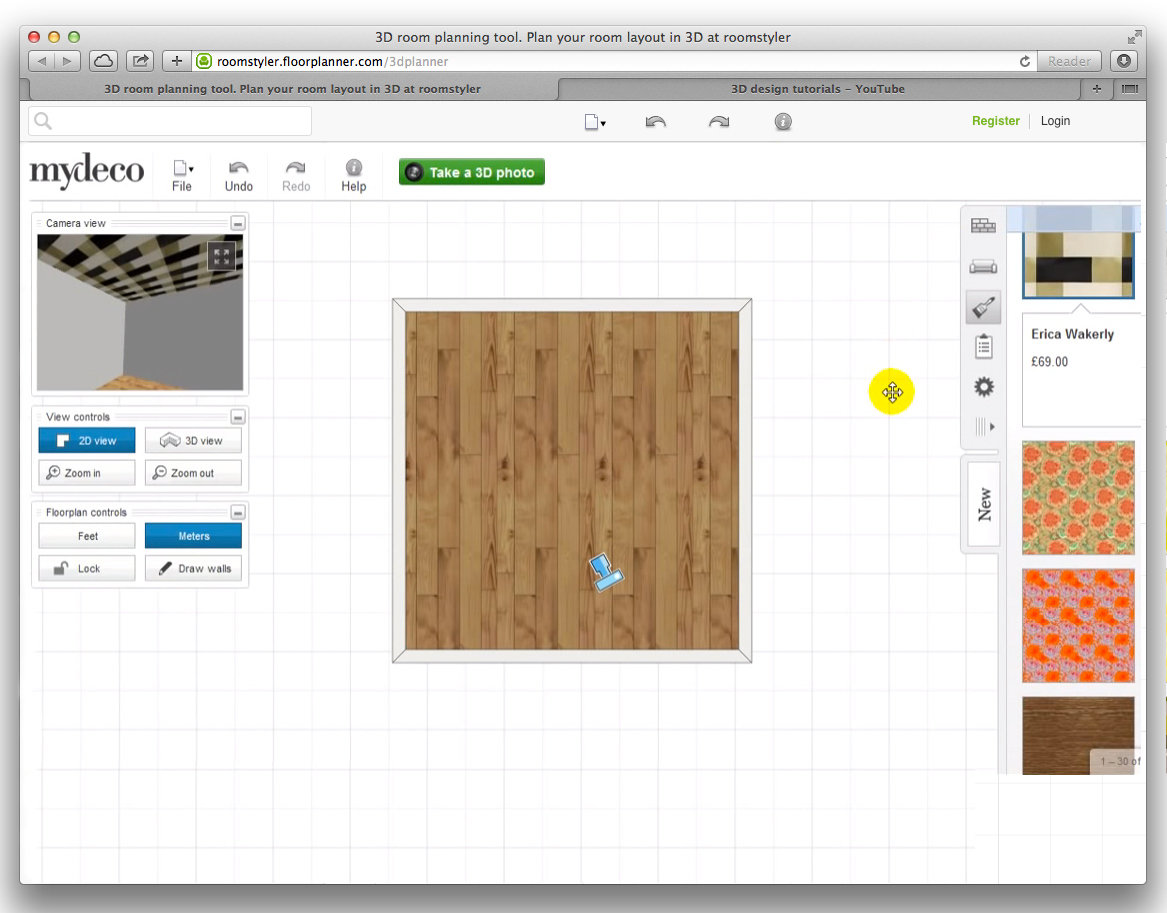Click Take a 3D photo button
This screenshot has height=913, width=1167.
coord(472,172)
